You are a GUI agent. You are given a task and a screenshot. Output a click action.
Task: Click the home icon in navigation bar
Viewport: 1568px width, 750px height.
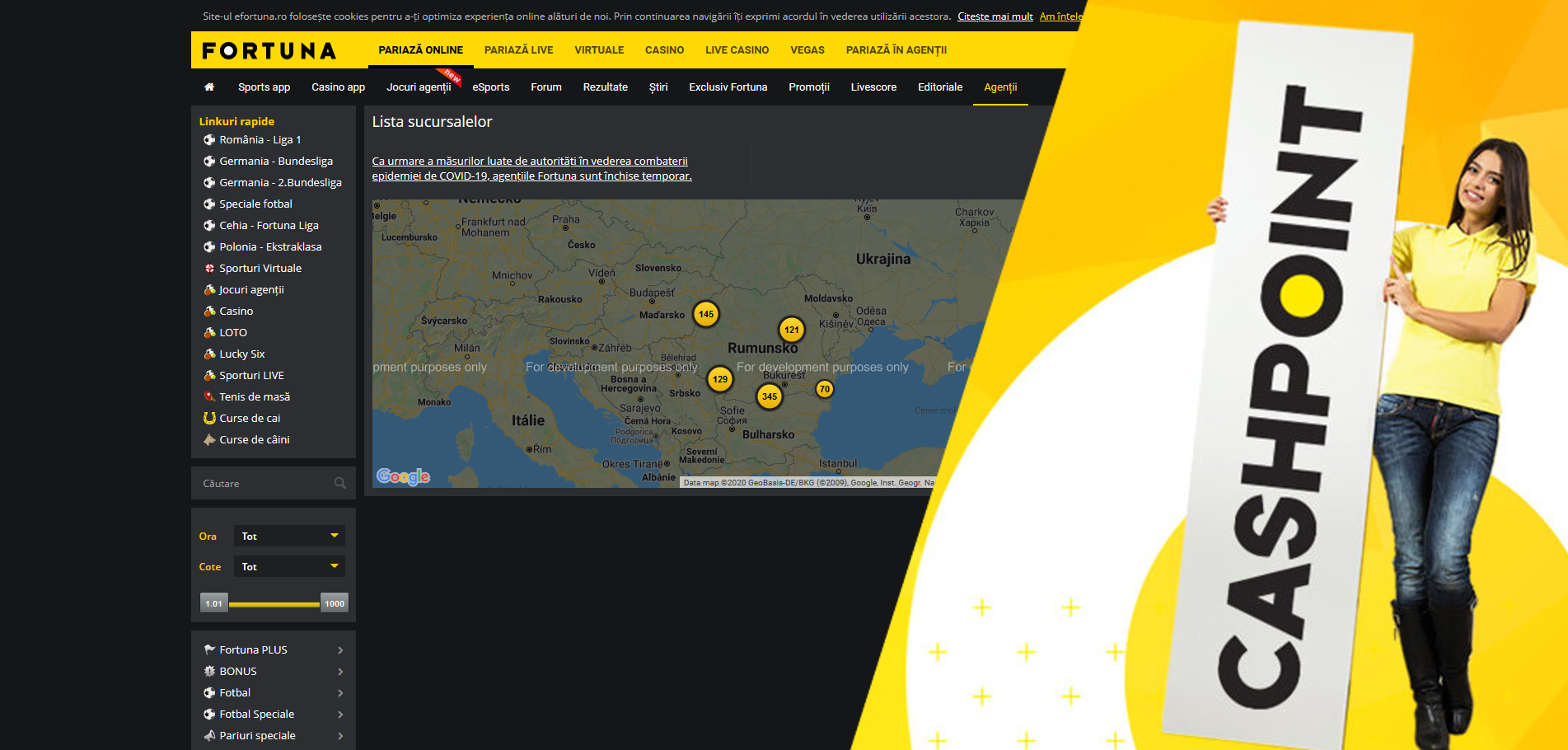pos(209,87)
